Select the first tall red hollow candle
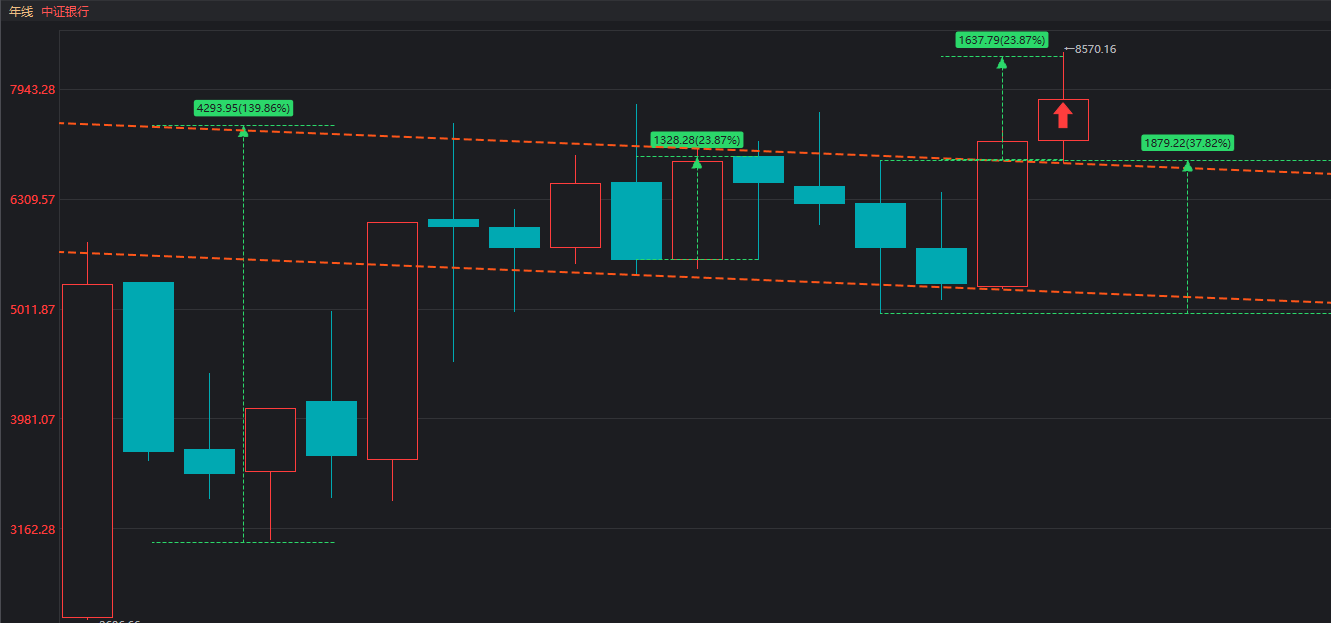This screenshot has height=623, width=1331. pos(87,450)
